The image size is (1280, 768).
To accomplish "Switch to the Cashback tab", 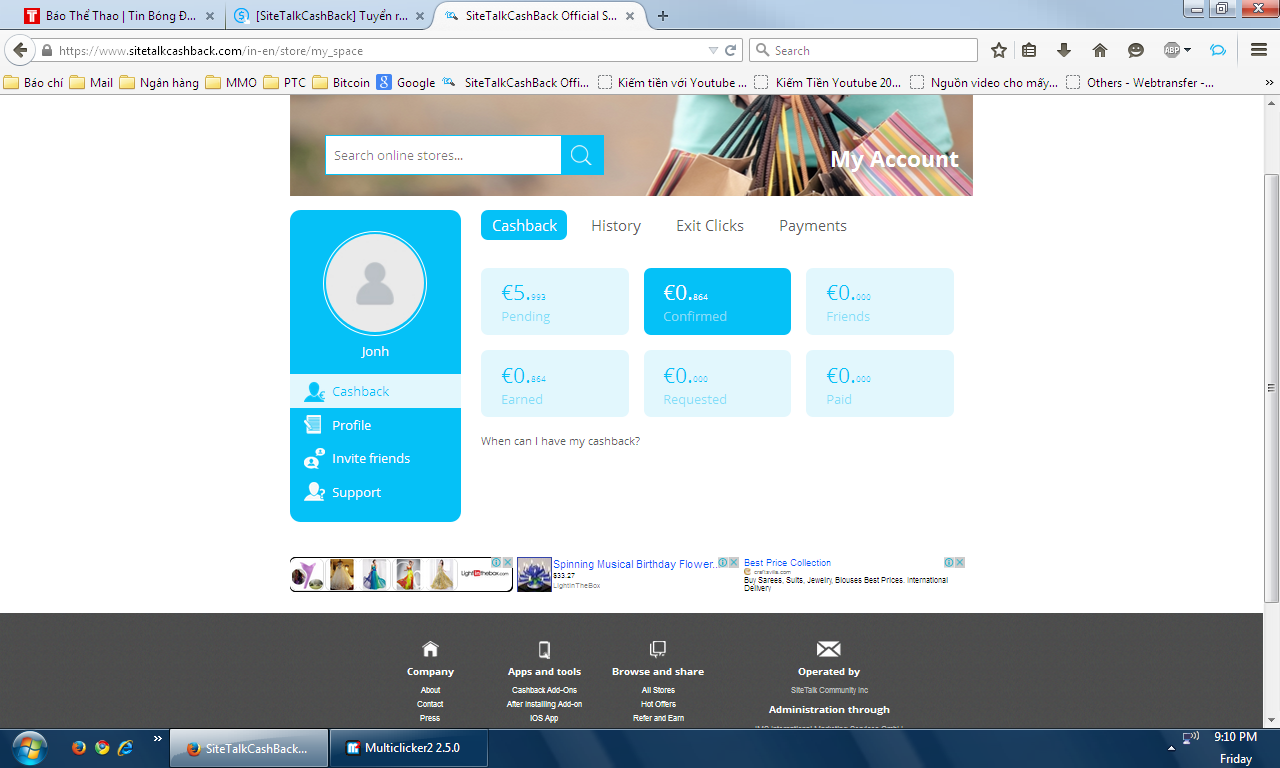I will pyautogui.click(x=524, y=225).
